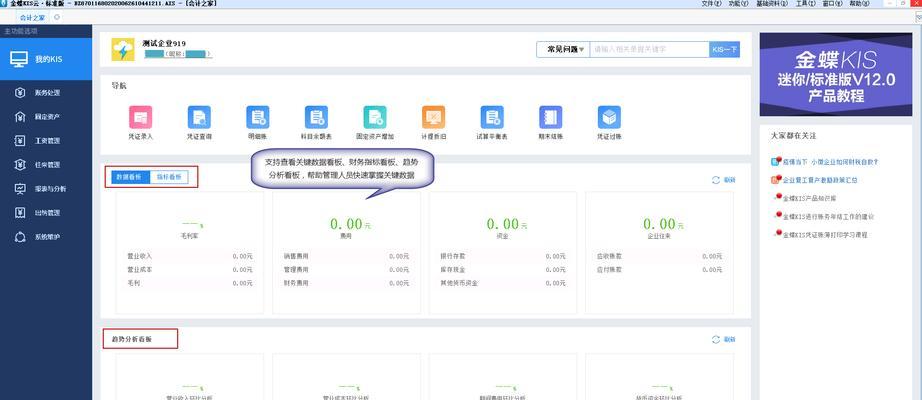Open the 计提折旧 depreciation icon
The height and width of the screenshot is (400, 922).
433,118
